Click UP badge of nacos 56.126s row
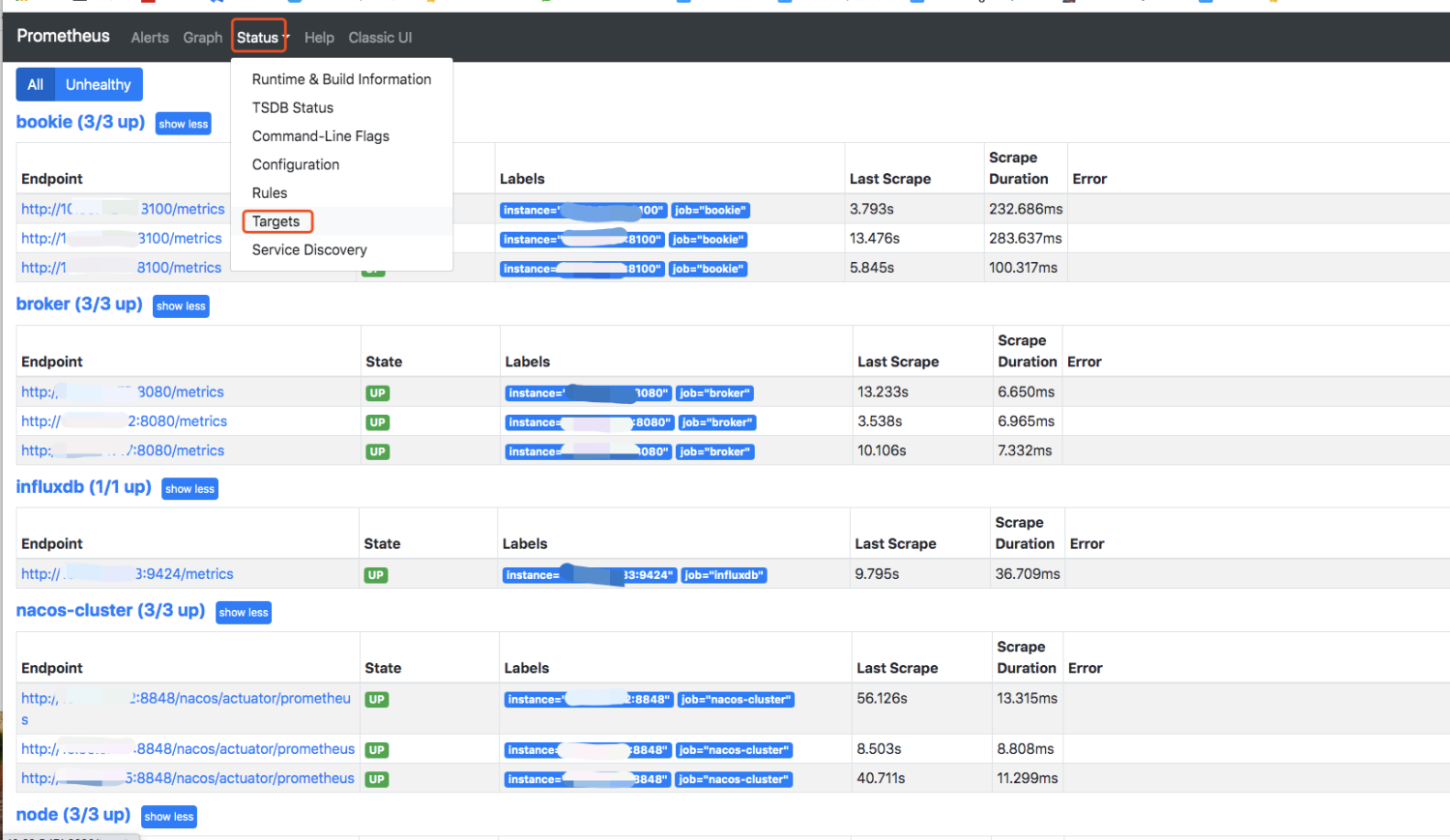The image size is (1450, 840). (377, 700)
